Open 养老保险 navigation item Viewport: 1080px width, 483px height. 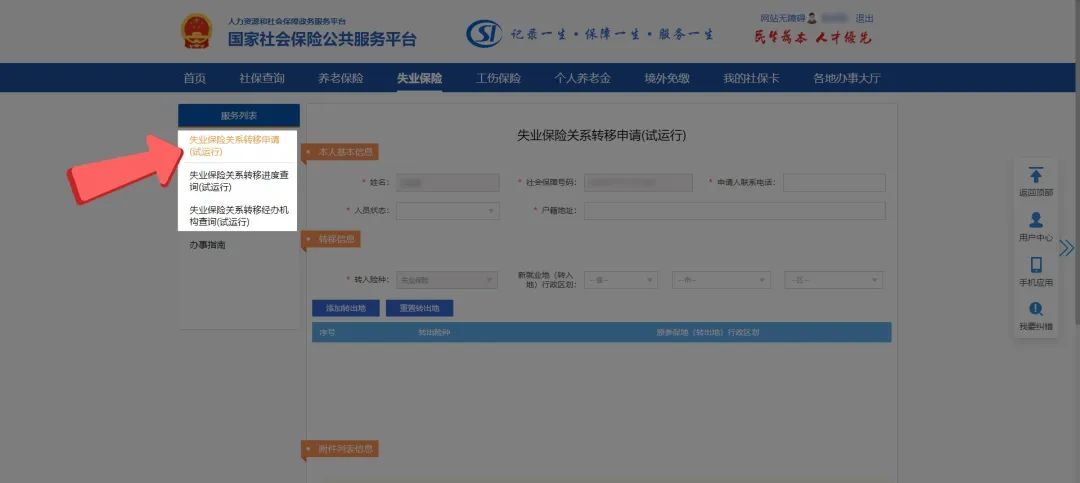pyautogui.click(x=340, y=78)
